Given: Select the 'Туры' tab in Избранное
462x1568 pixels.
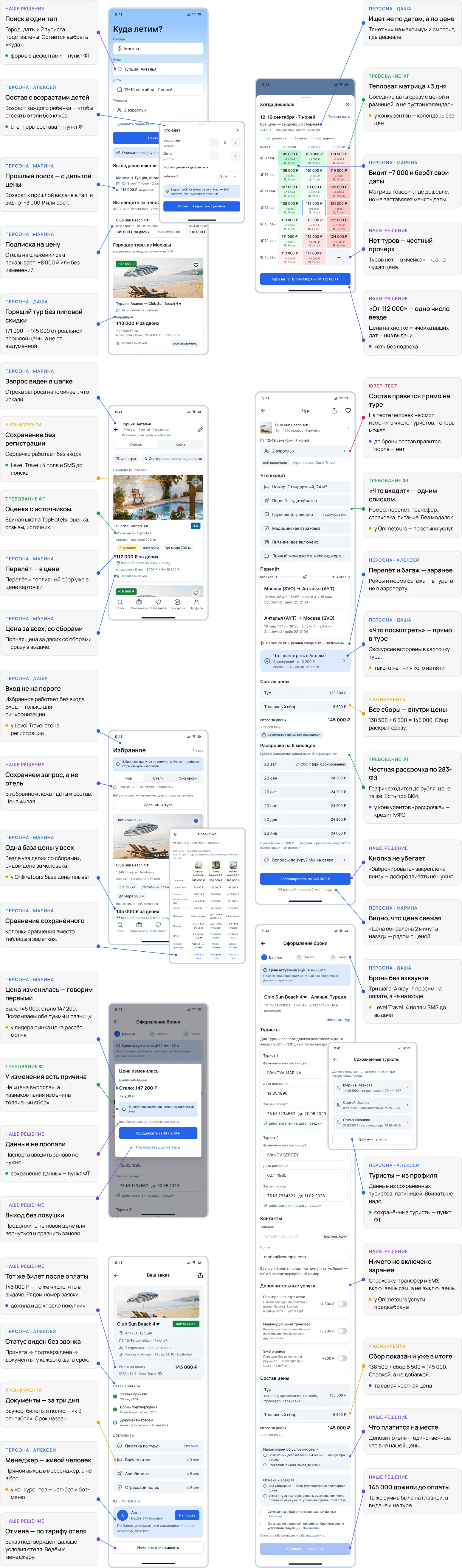Looking at the screenshot, I should click(x=128, y=778).
